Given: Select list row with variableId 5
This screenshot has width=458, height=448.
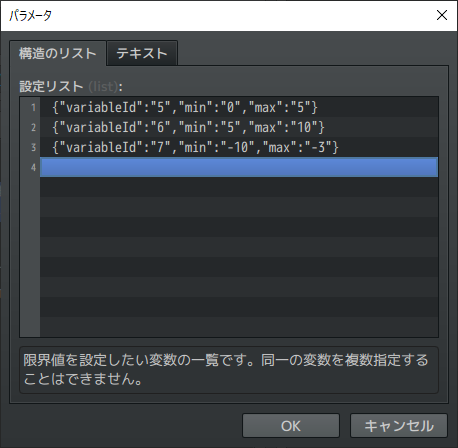Looking at the screenshot, I should (x=239, y=107).
